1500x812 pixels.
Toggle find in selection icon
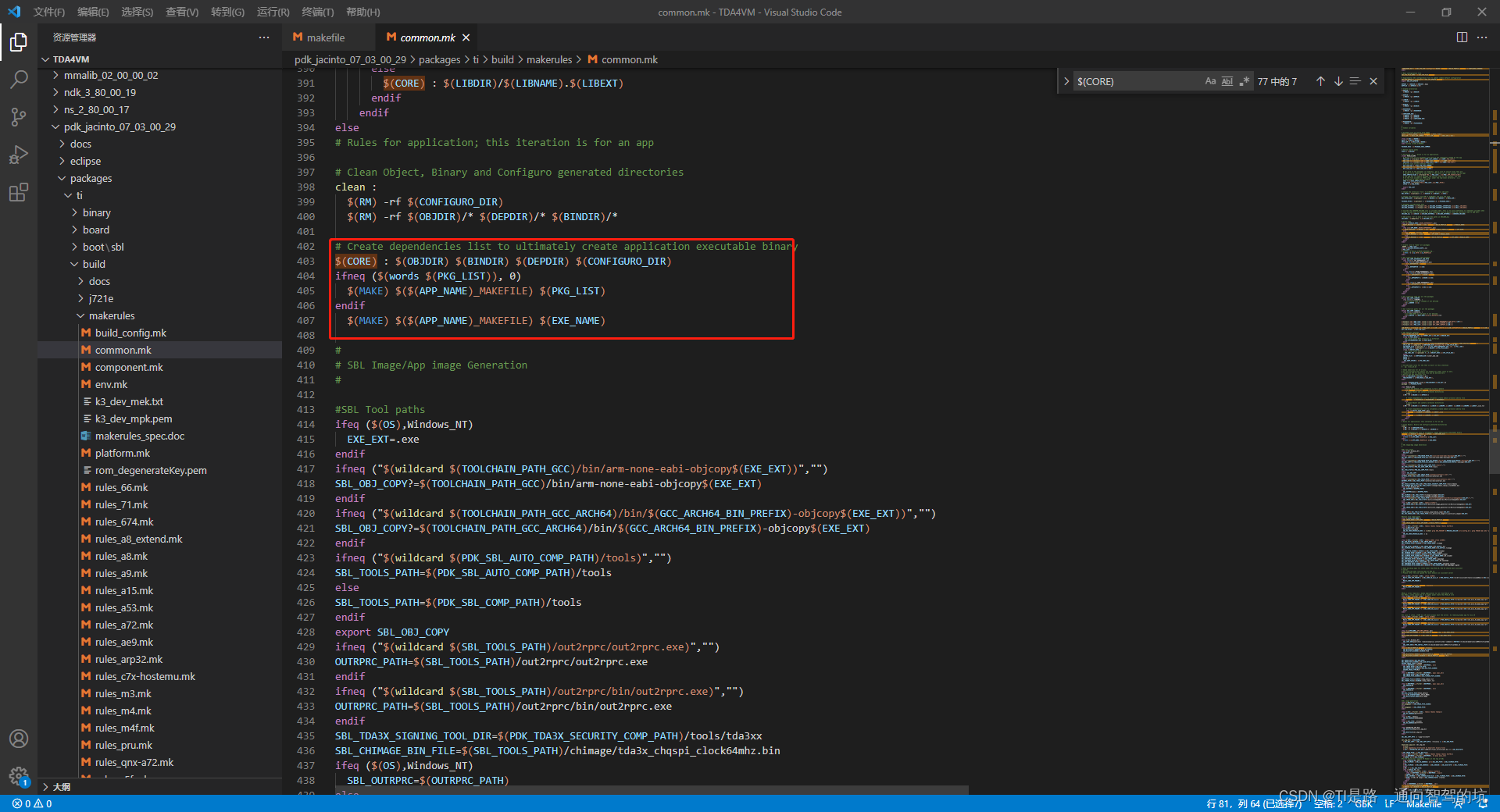(x=1355, y=81)
